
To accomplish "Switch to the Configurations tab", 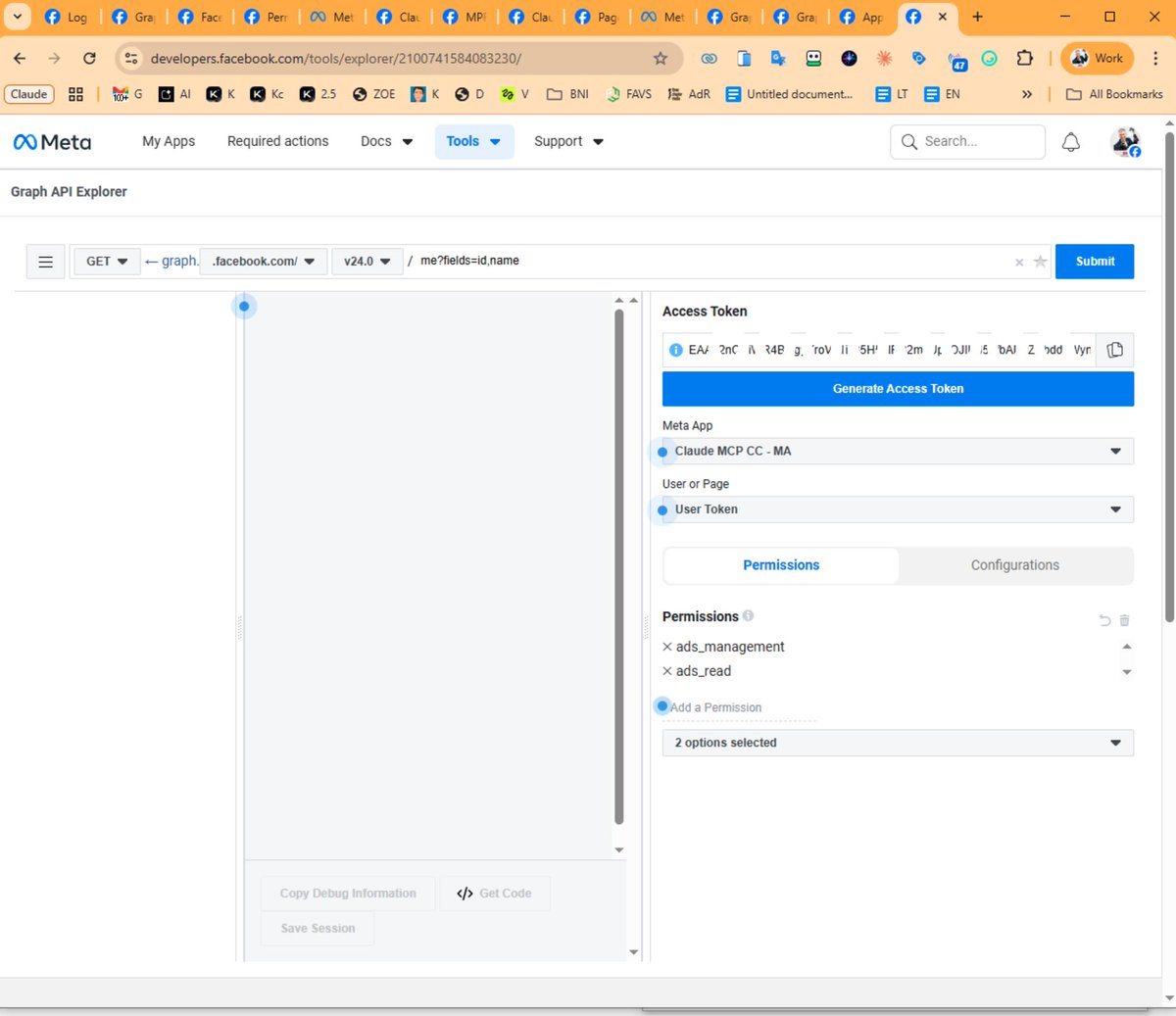I will pos(1014,565).
